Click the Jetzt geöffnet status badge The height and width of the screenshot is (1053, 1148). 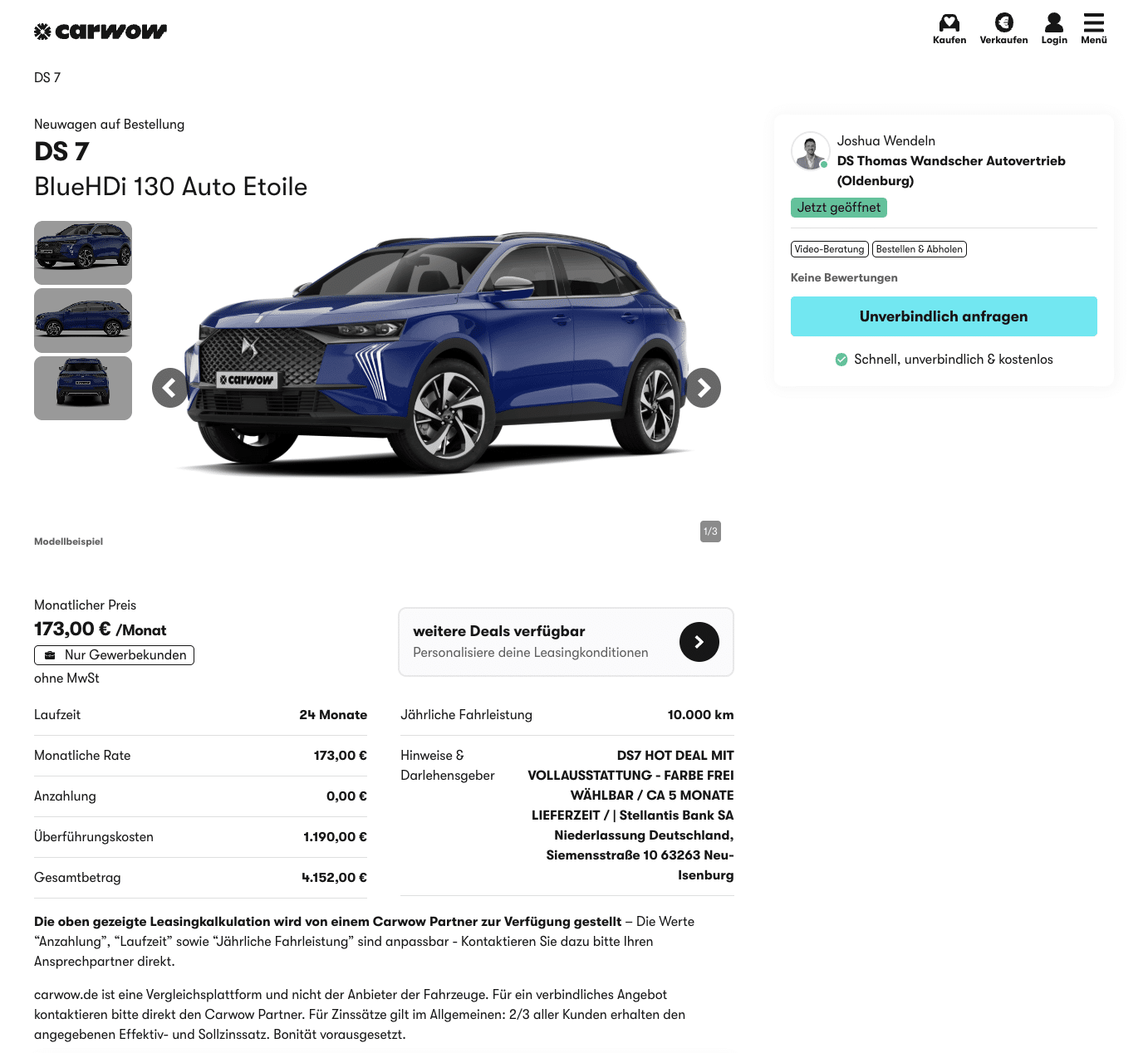click(839, 208)
